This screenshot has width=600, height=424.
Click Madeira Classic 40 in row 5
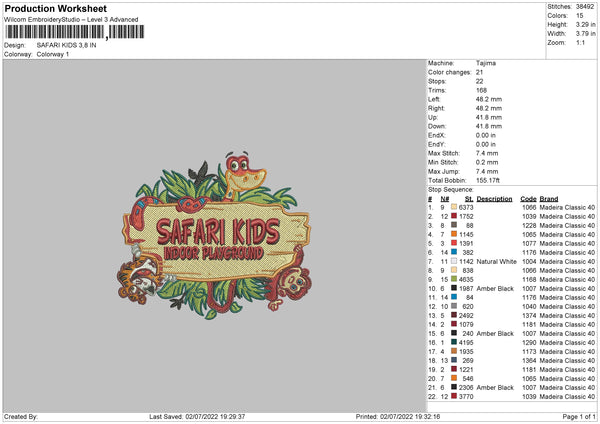click(x=567, y=243)
